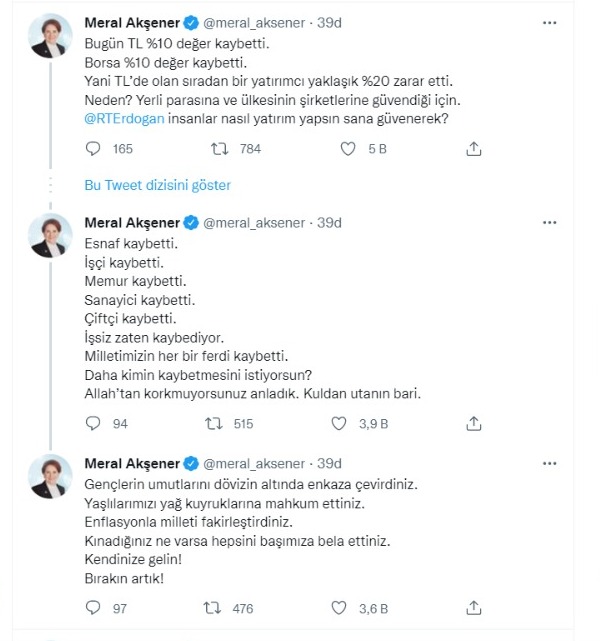The height and width of the screenshot is (641, 600).
Task: Open more options on the third tweet
Action: pyautogui.click(x=549, y=464)
